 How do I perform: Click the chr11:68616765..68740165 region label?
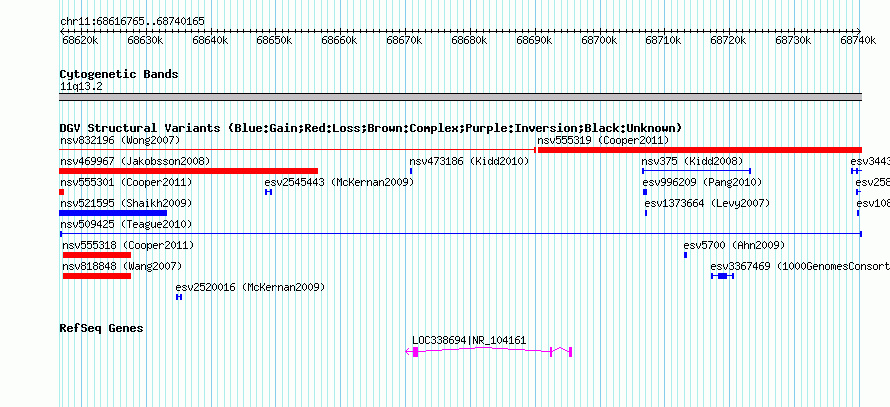point(132,21)
